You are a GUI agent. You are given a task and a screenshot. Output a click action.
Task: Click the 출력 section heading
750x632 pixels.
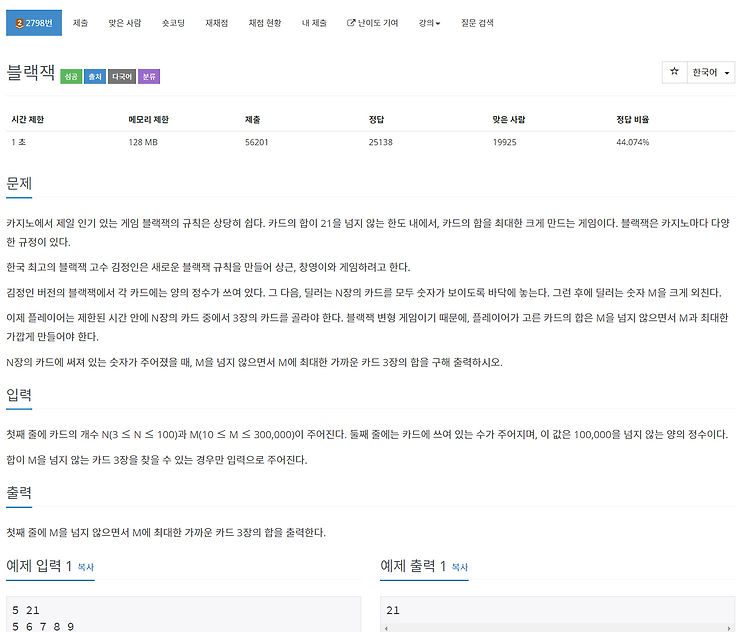pyautogui.click(x=19, y=492)
